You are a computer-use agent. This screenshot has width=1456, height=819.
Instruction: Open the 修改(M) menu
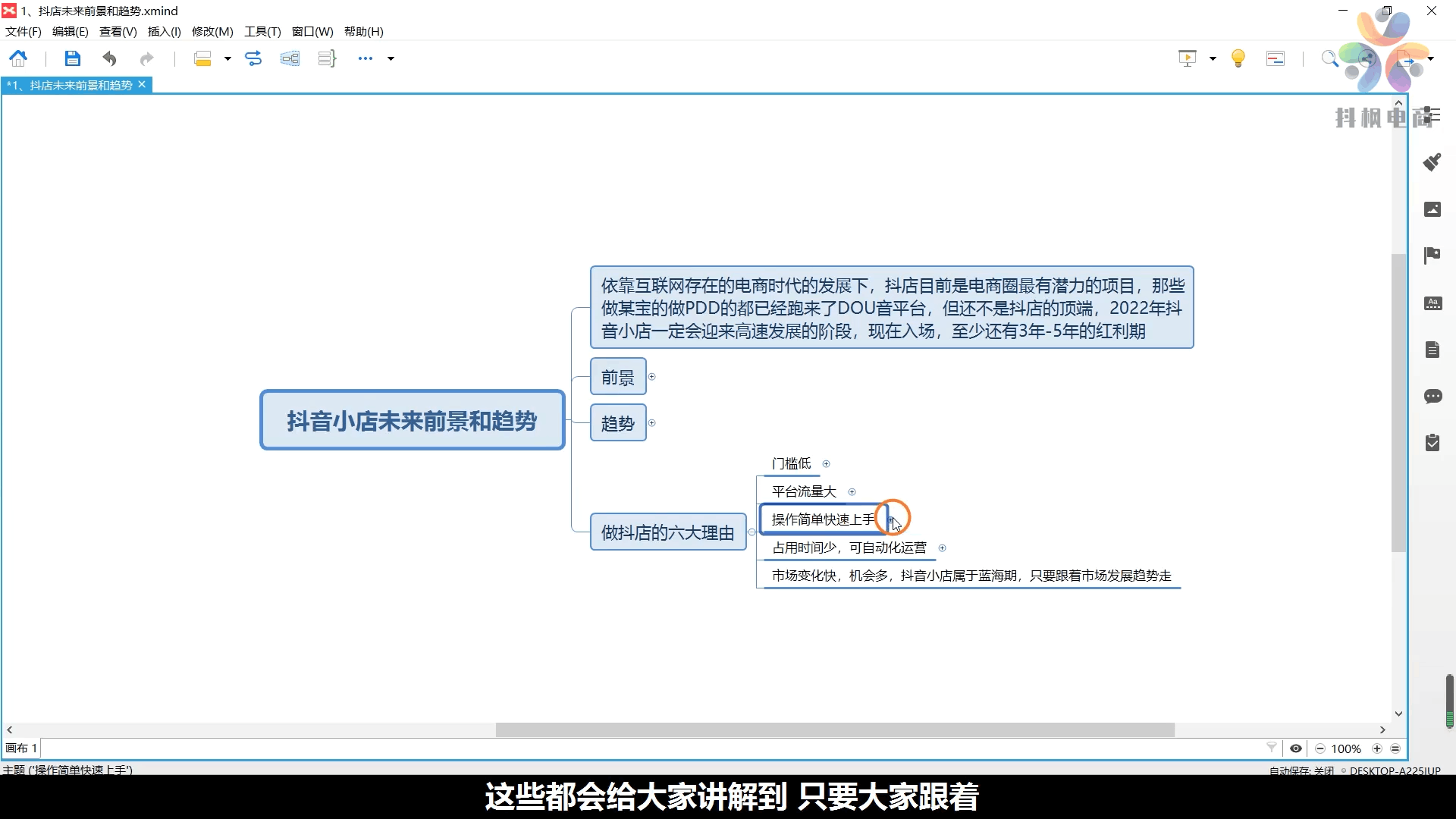tap(212, 31)
